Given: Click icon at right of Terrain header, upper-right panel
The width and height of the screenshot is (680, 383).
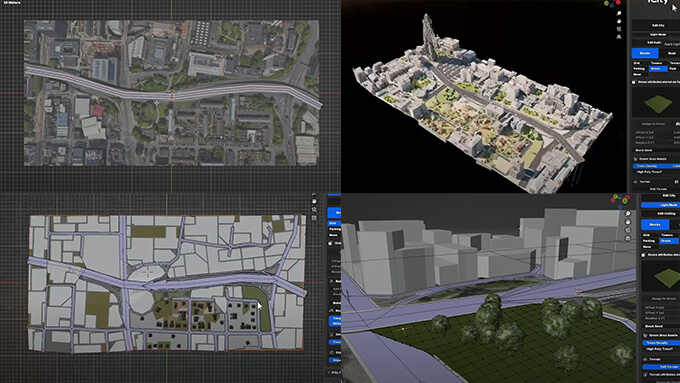Looking at the screenshot, I should click(676, 181).
